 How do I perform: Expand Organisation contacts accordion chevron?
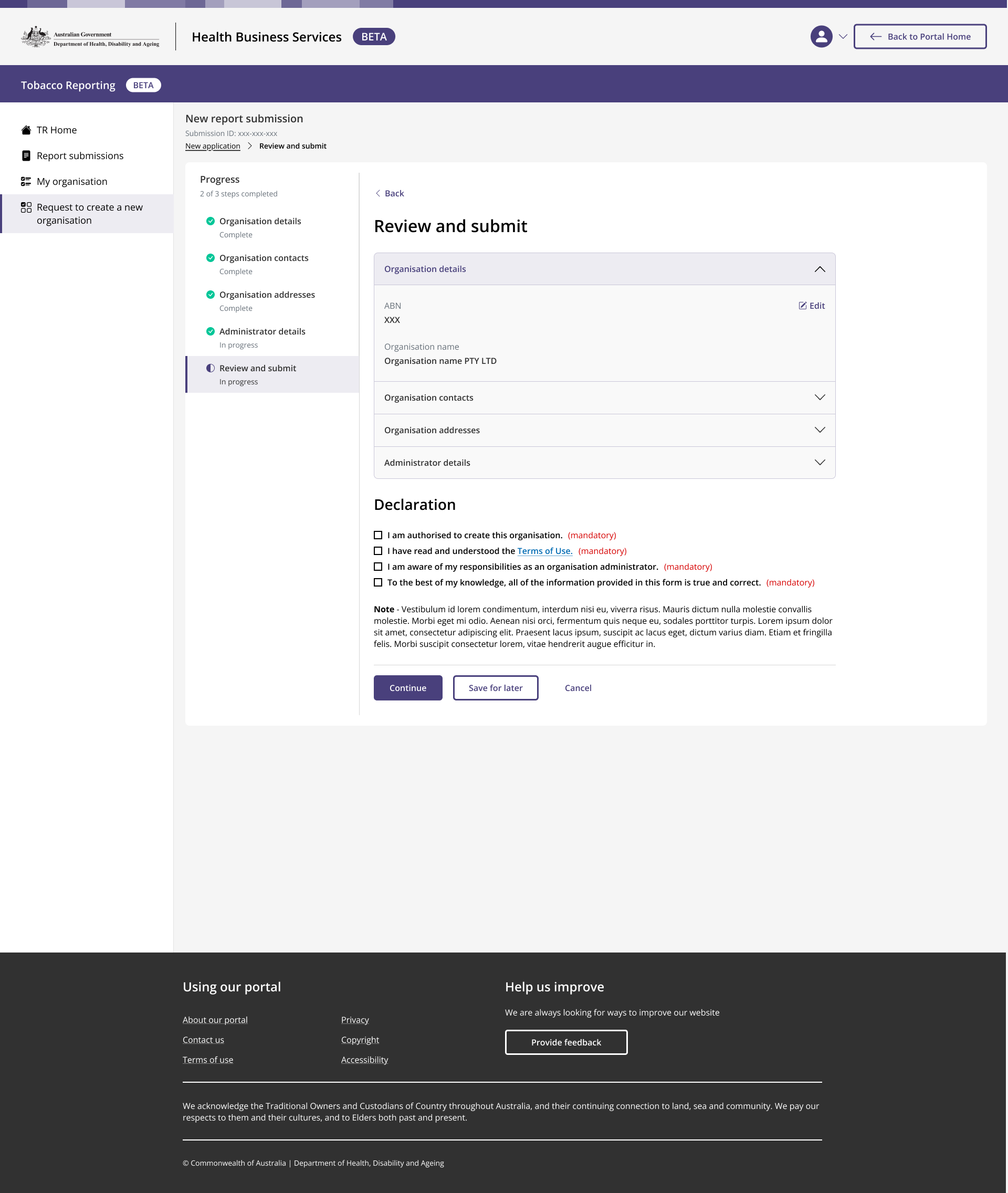click(820, 397)
